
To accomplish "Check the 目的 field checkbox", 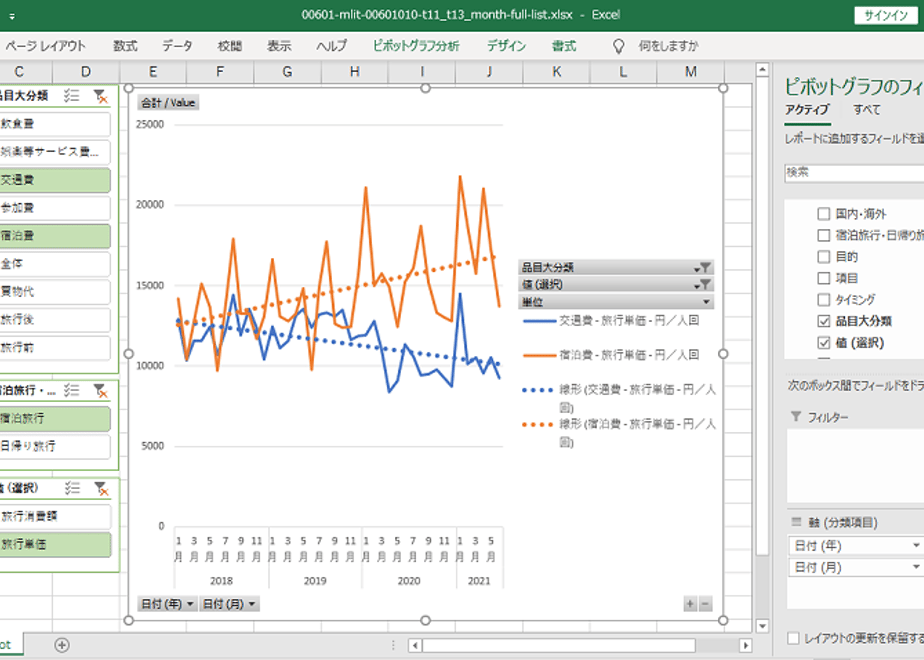I will click(824, 256).
